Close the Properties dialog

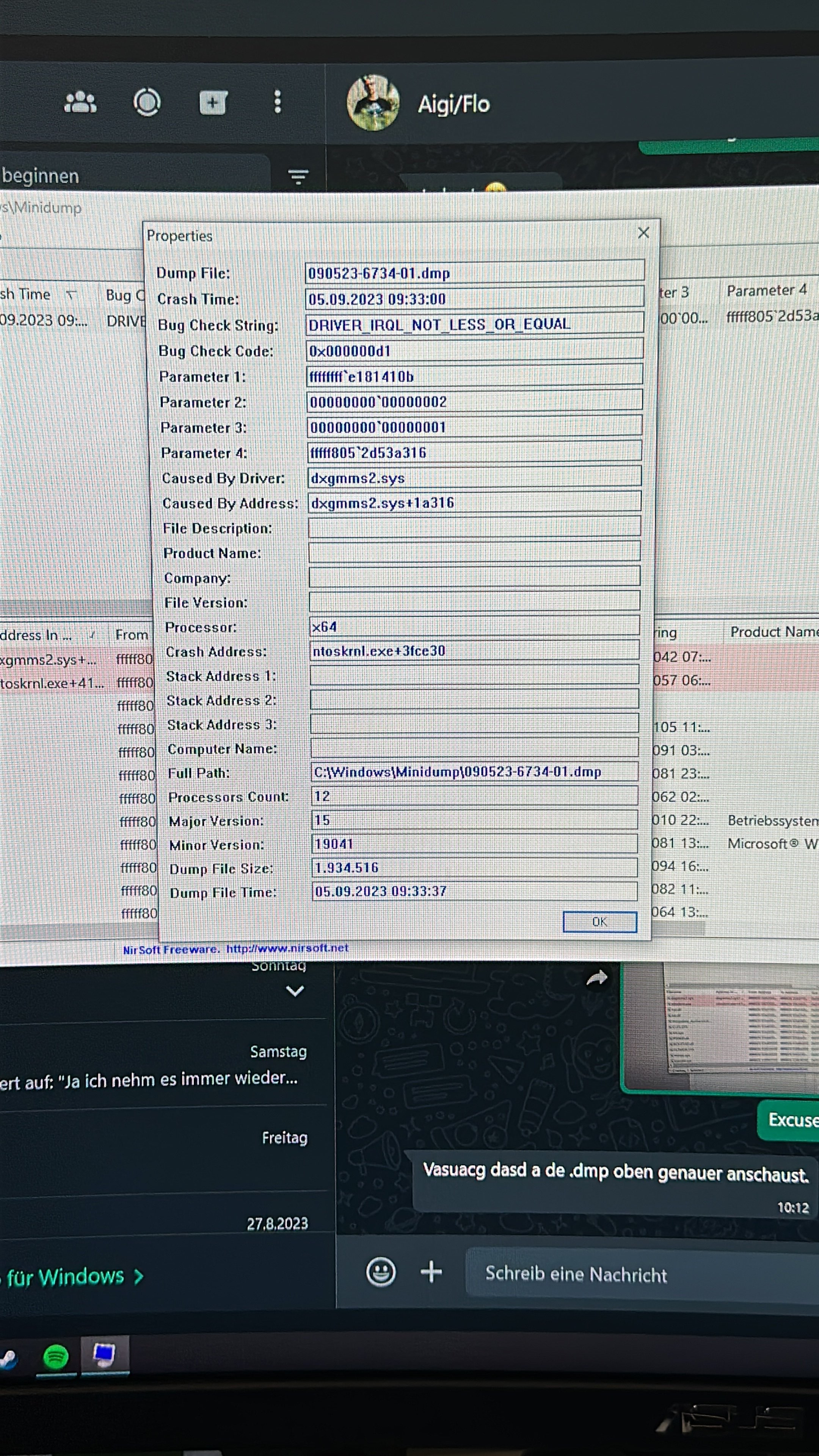pyautogui.click(x=643, y=233)
